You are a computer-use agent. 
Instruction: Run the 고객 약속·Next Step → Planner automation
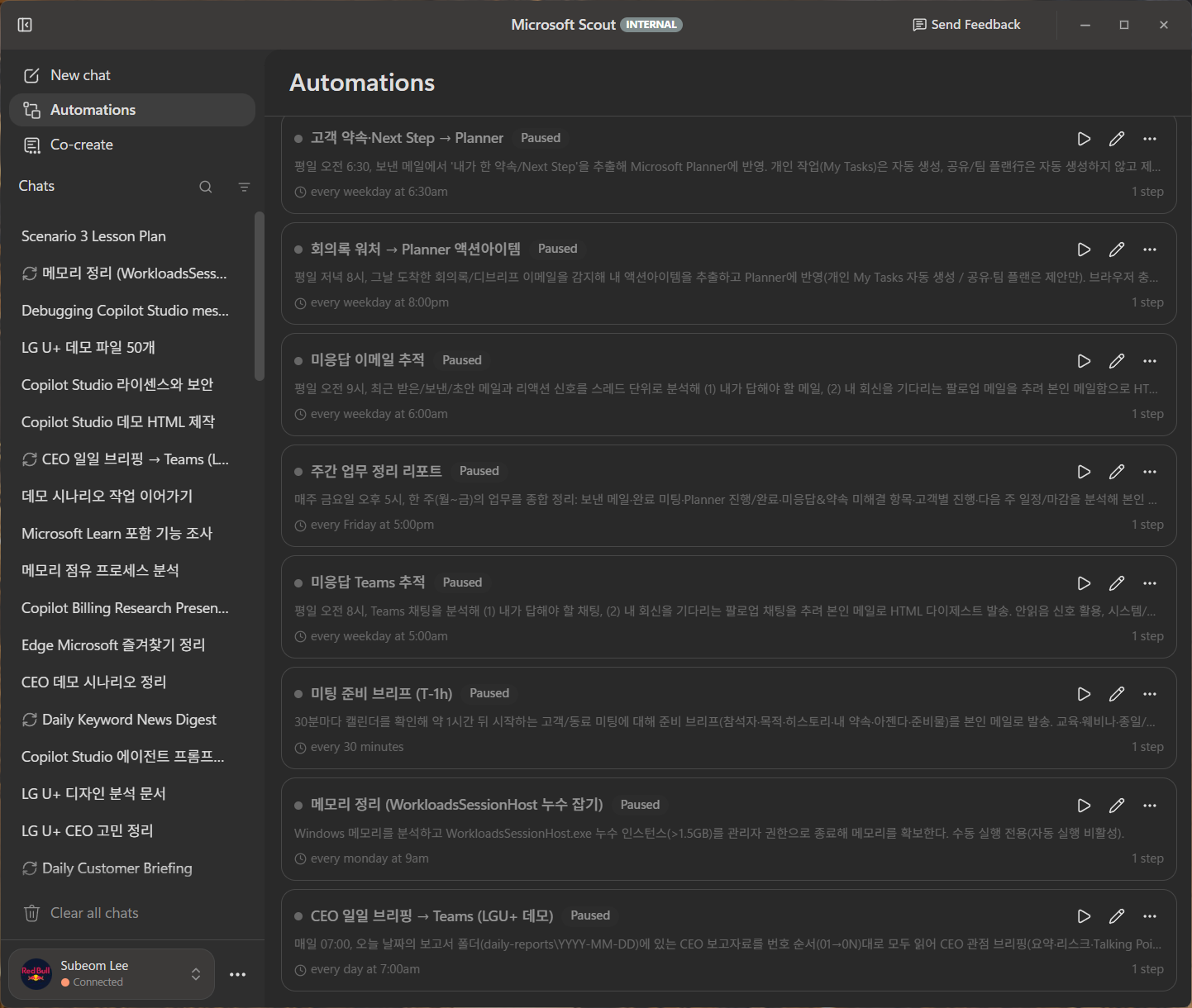click(1084, 139)
